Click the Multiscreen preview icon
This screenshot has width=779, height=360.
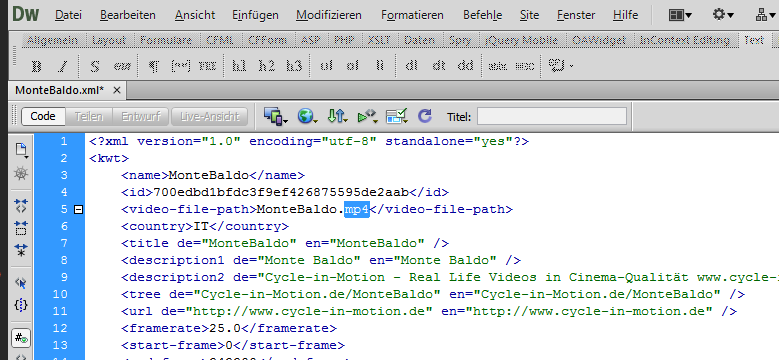click(x=276, y=116)
